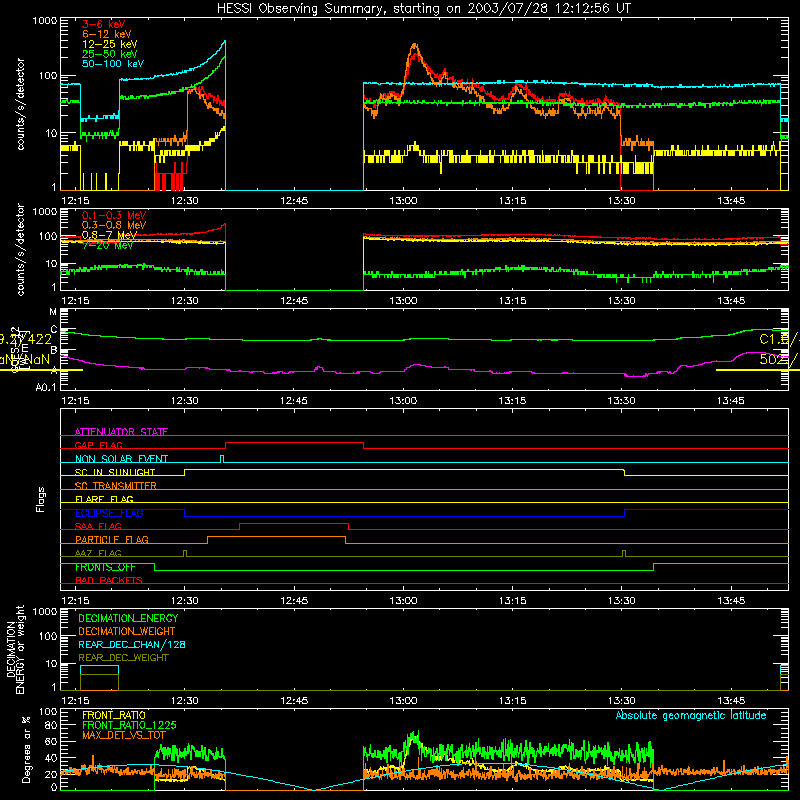Select the green FRONT_RATIO_1225 legend label

pos(129,725)
